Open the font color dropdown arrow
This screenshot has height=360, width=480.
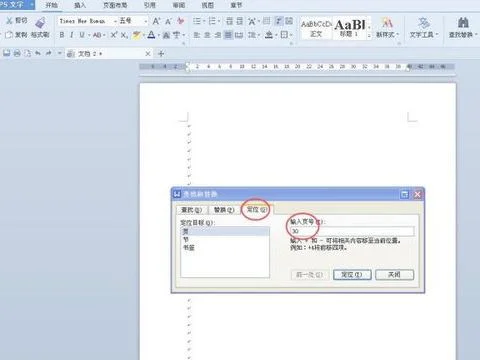[159, 35]
